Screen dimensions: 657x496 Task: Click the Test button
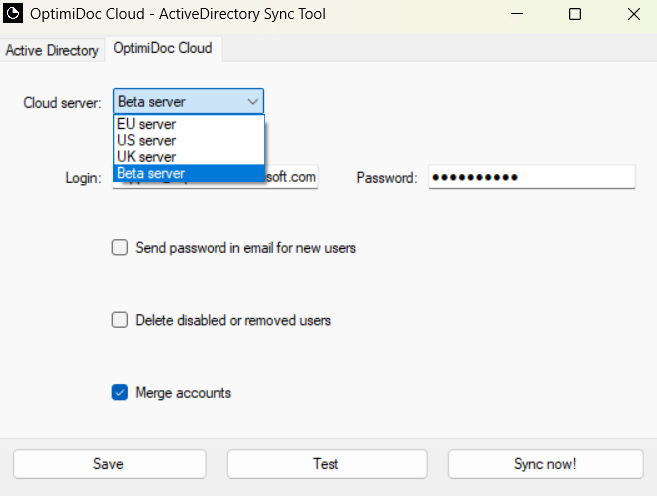pyautogui.click(x=326, y=464)
